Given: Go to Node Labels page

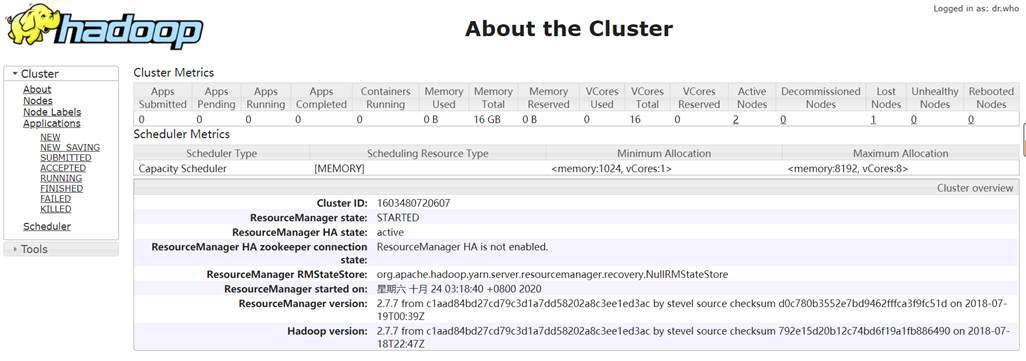Looking at the screenshot, I should (52, 112).
